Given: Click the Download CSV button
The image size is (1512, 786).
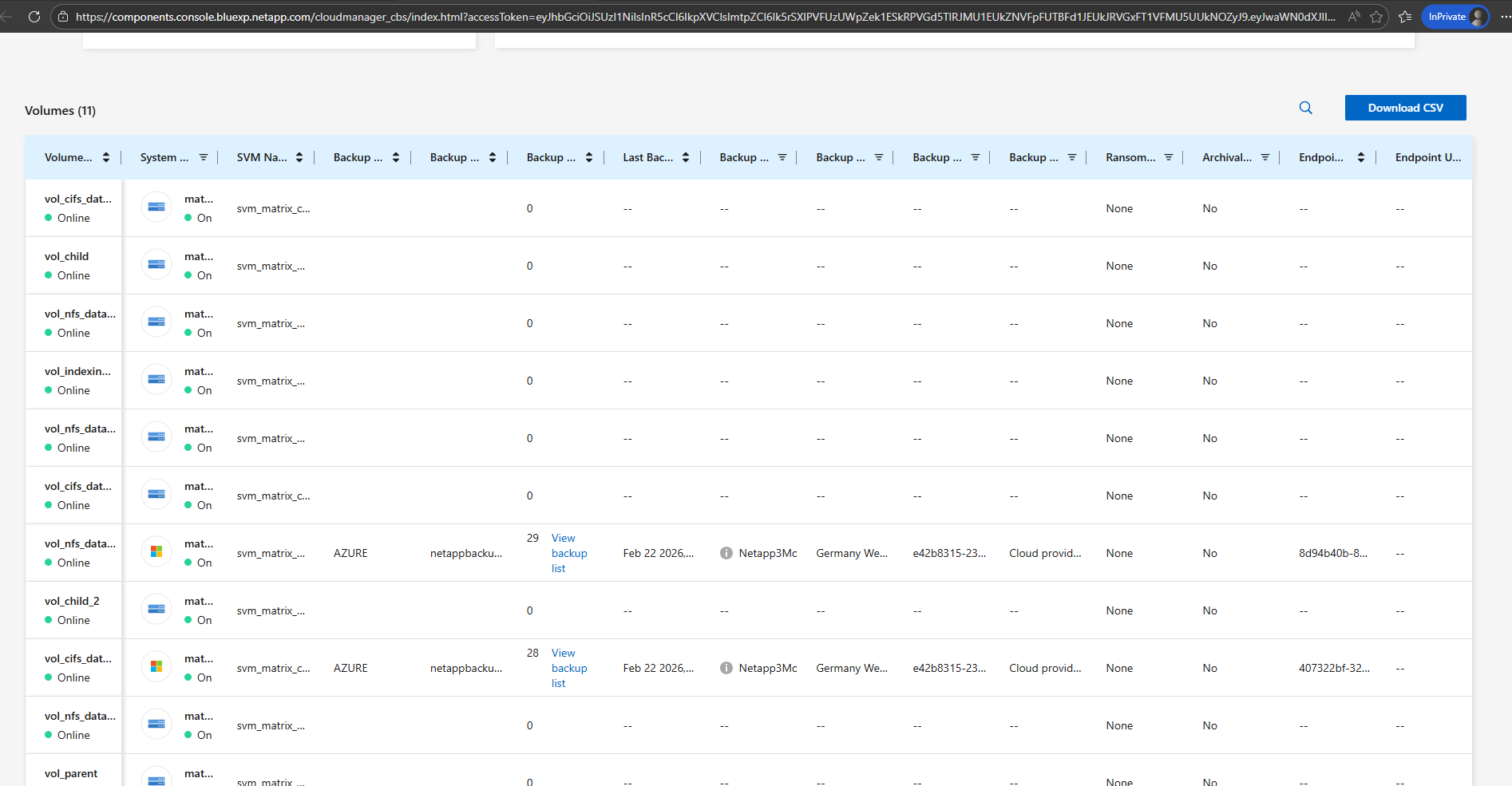Looking at the screenshot, I should [1405, 108].
